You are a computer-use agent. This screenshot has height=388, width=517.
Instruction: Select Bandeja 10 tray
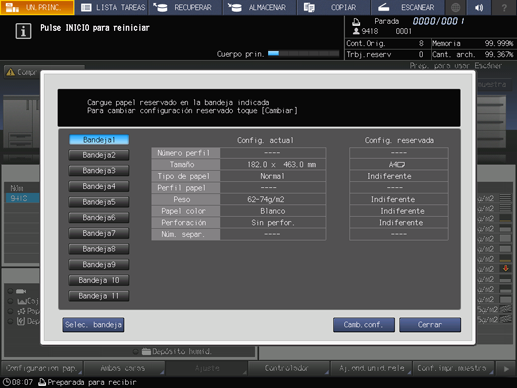coord(99,280)
